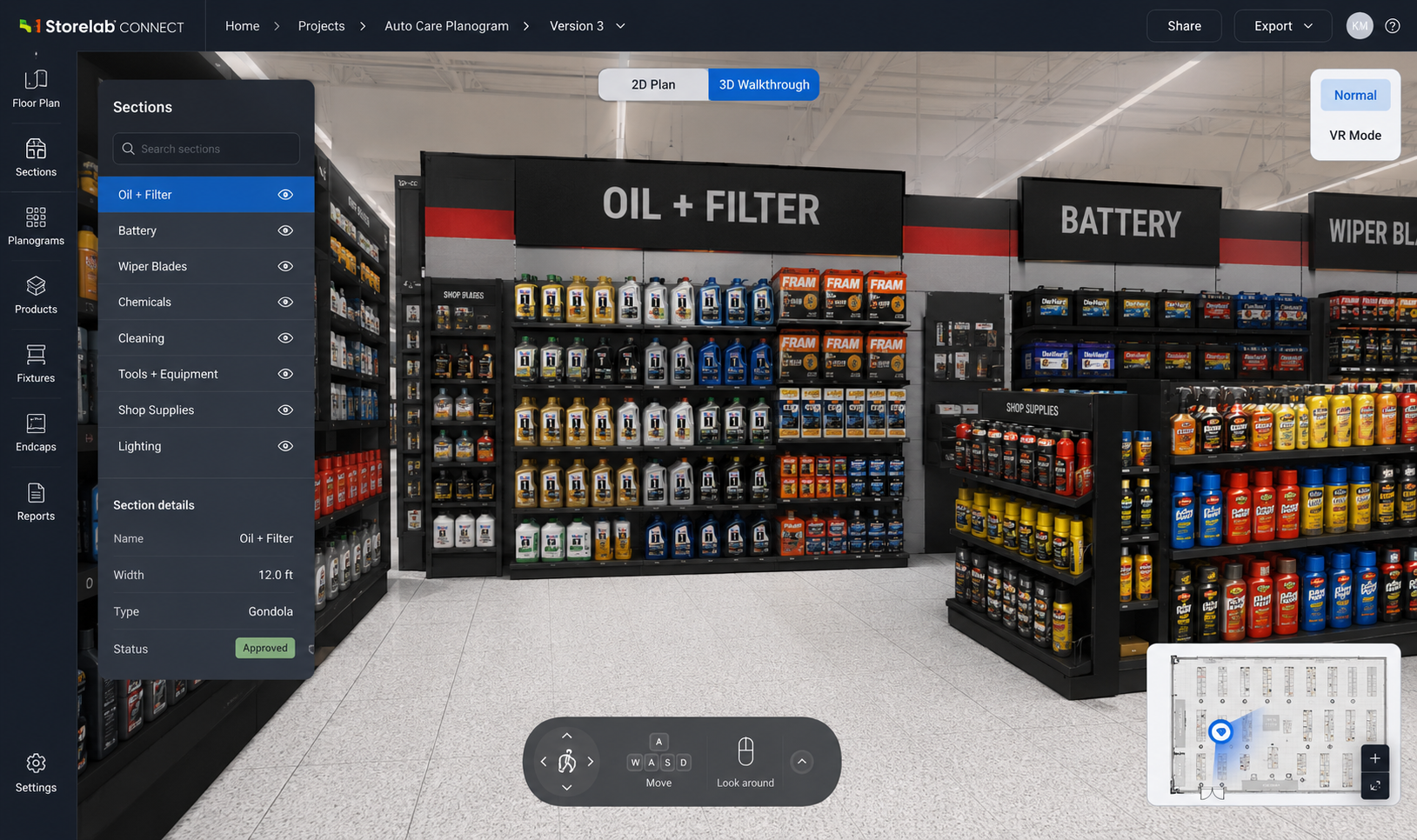Screen dimensions: 1417x840
Task: Select the Battery section row
Action: pos(206,230)
